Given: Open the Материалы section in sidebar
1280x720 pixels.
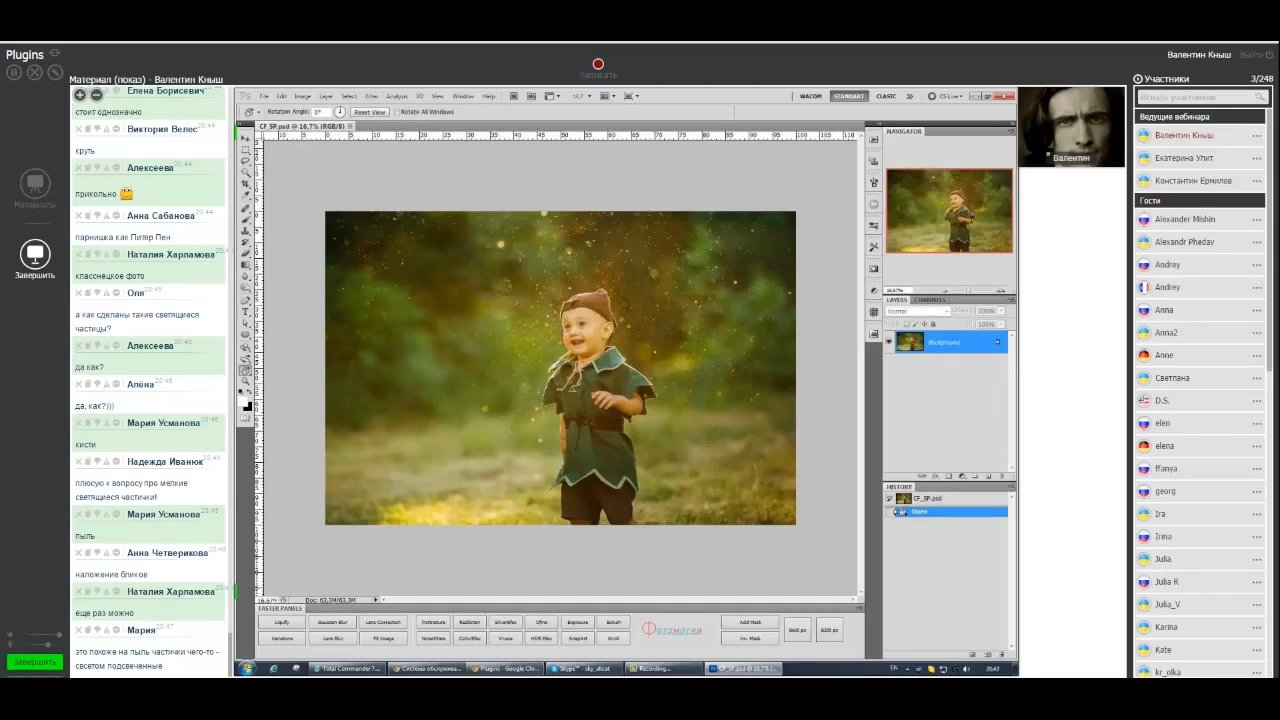Looking at the screenshot, I should pos(35,188).
